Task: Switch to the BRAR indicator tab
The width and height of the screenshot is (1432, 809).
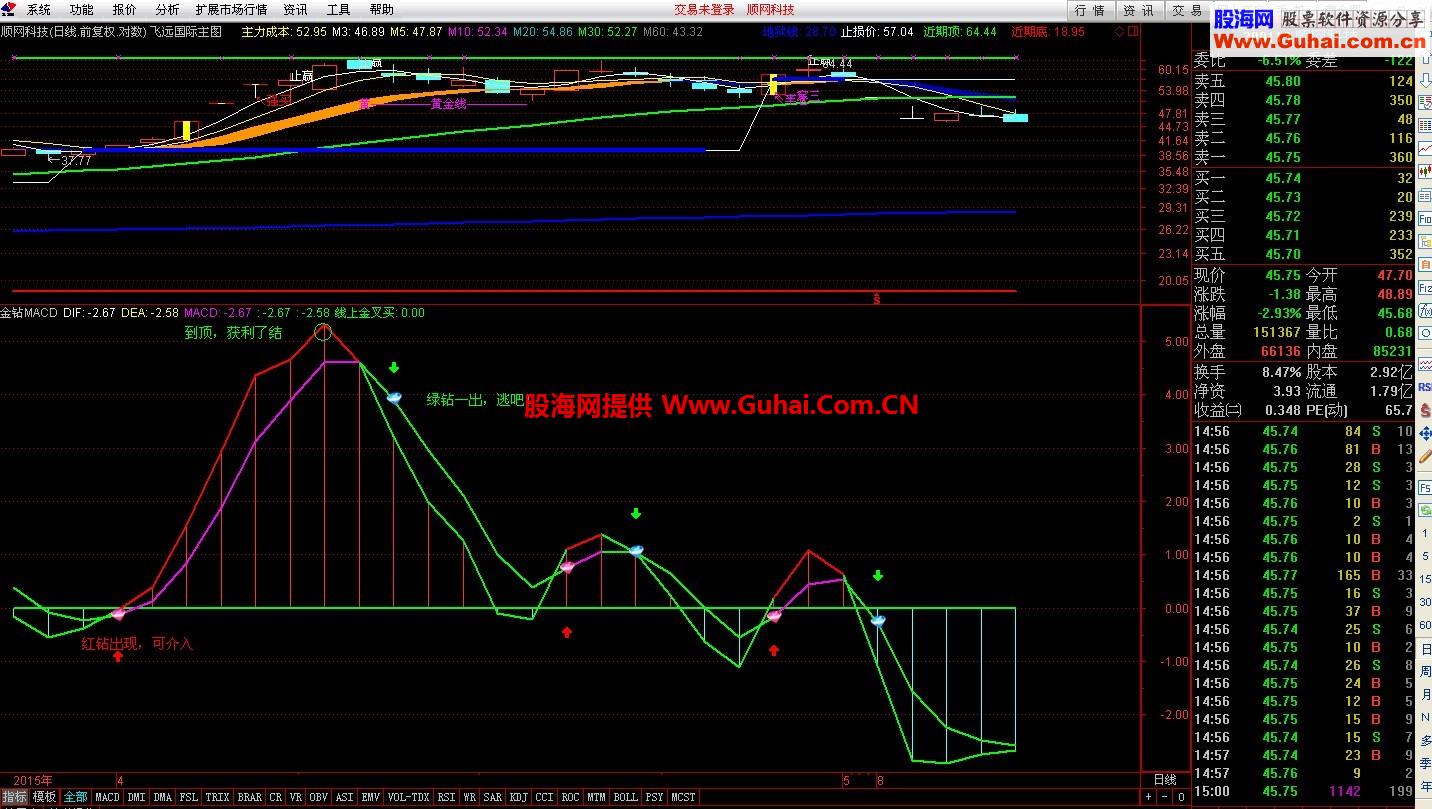Action: pyautogui.click(x=249, y=797)
